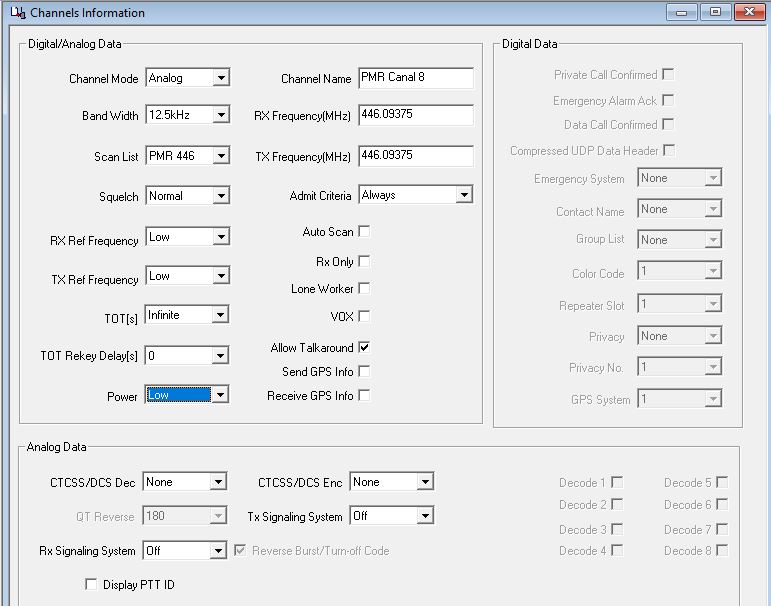The image size is (771, 606).
Task: Click the Group List dropdown
Action: pos(680,240)
